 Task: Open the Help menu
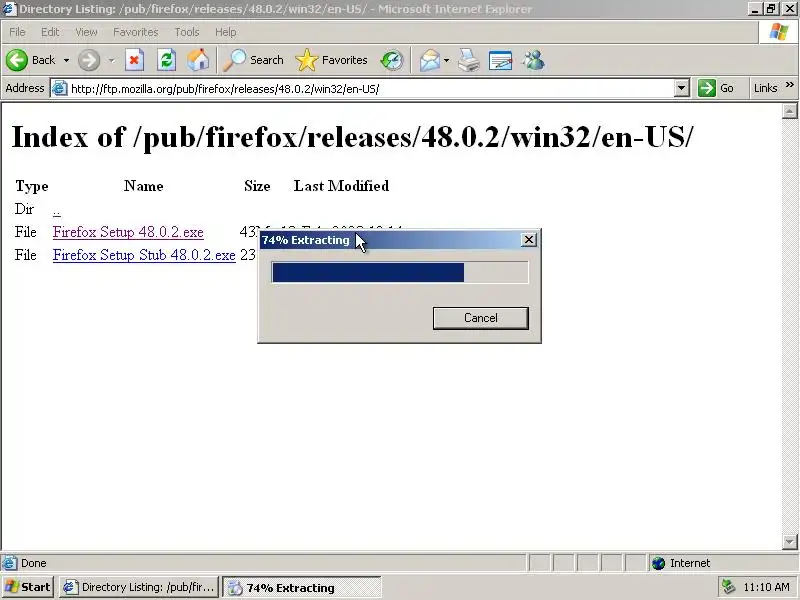226,32
